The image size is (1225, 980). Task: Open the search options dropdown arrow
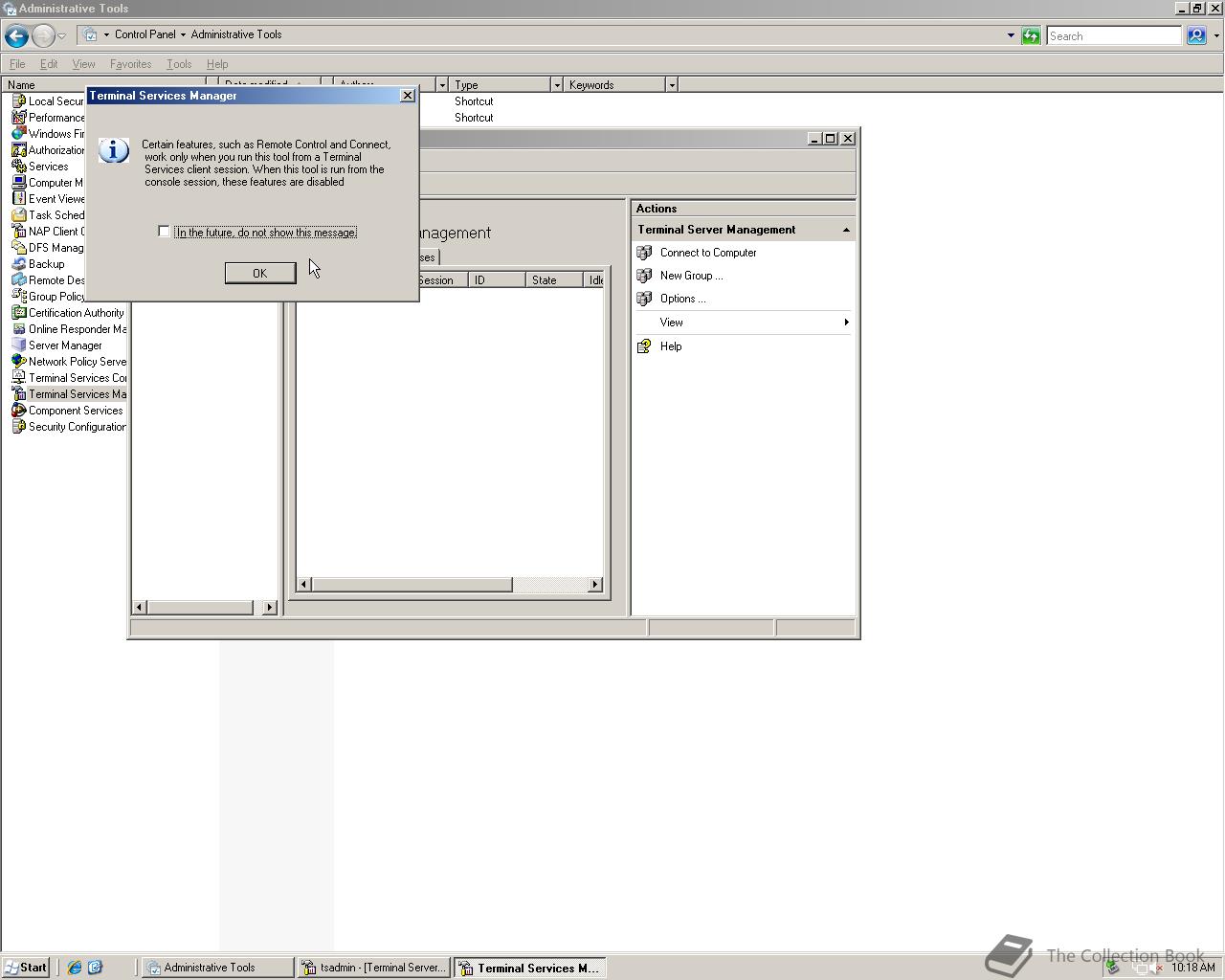(1216, 36)
